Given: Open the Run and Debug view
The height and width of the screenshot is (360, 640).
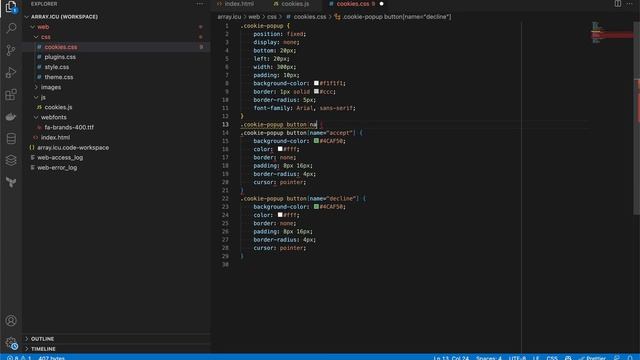Looking at the screenshot, I should (11, 72).
